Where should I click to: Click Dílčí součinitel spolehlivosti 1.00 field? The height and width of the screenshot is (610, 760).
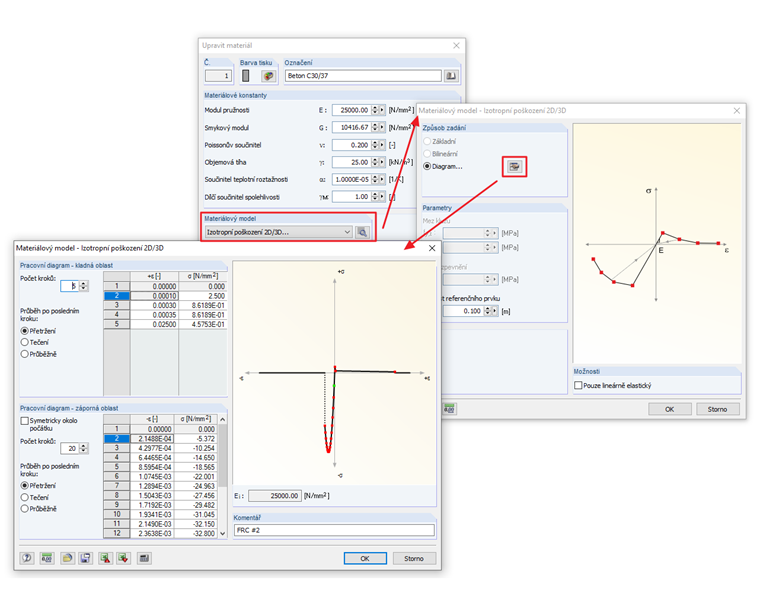351,197
